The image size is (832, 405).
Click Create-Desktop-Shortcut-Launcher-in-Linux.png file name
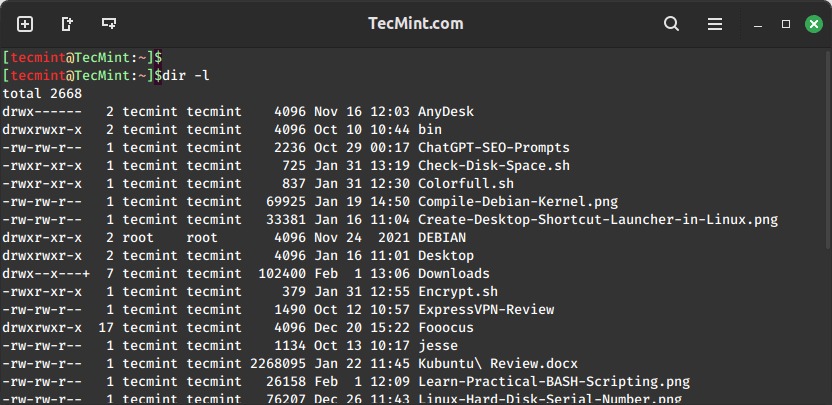click(598, 220)
